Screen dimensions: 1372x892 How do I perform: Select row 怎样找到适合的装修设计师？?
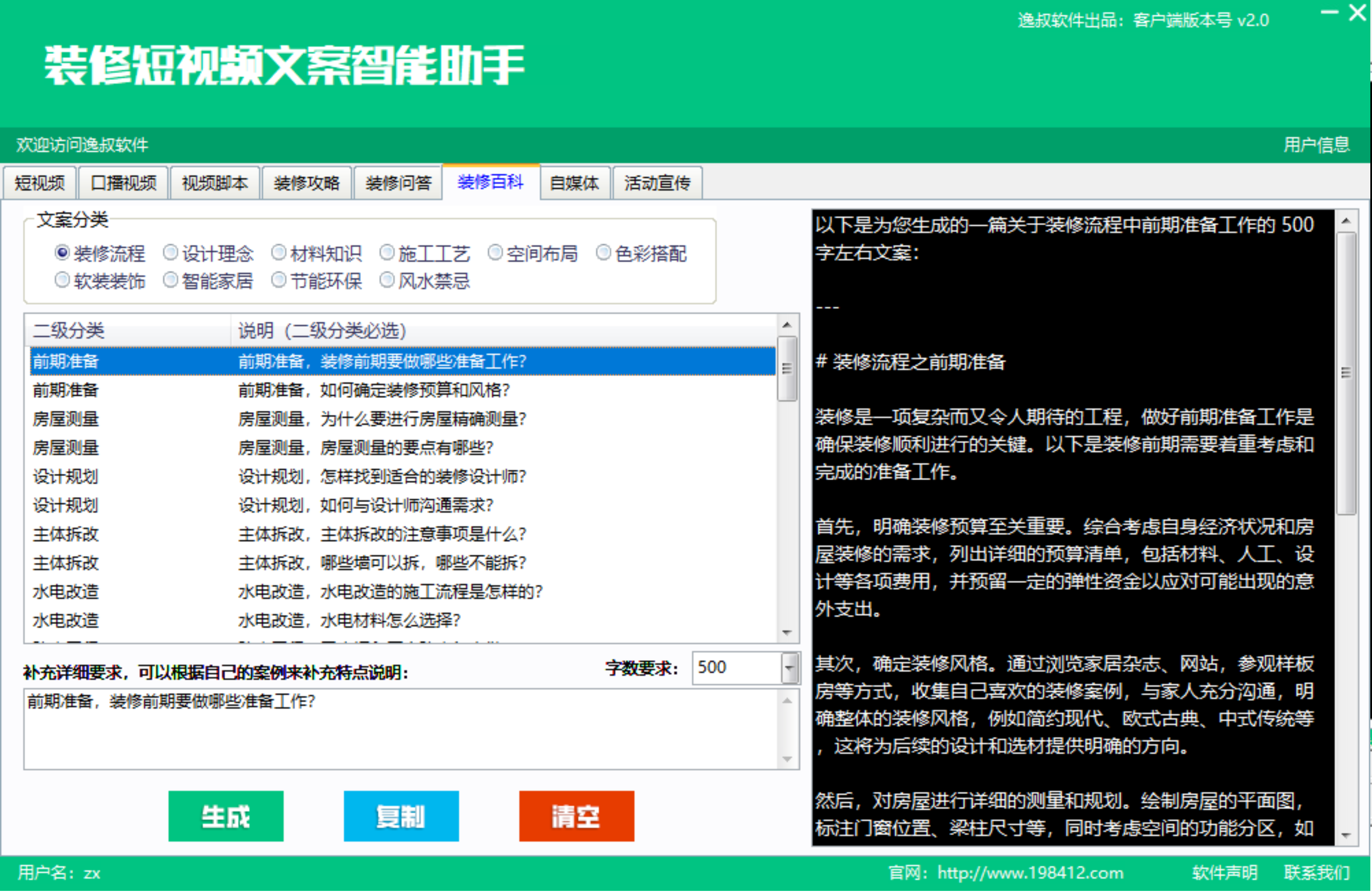tap(402, 477)
